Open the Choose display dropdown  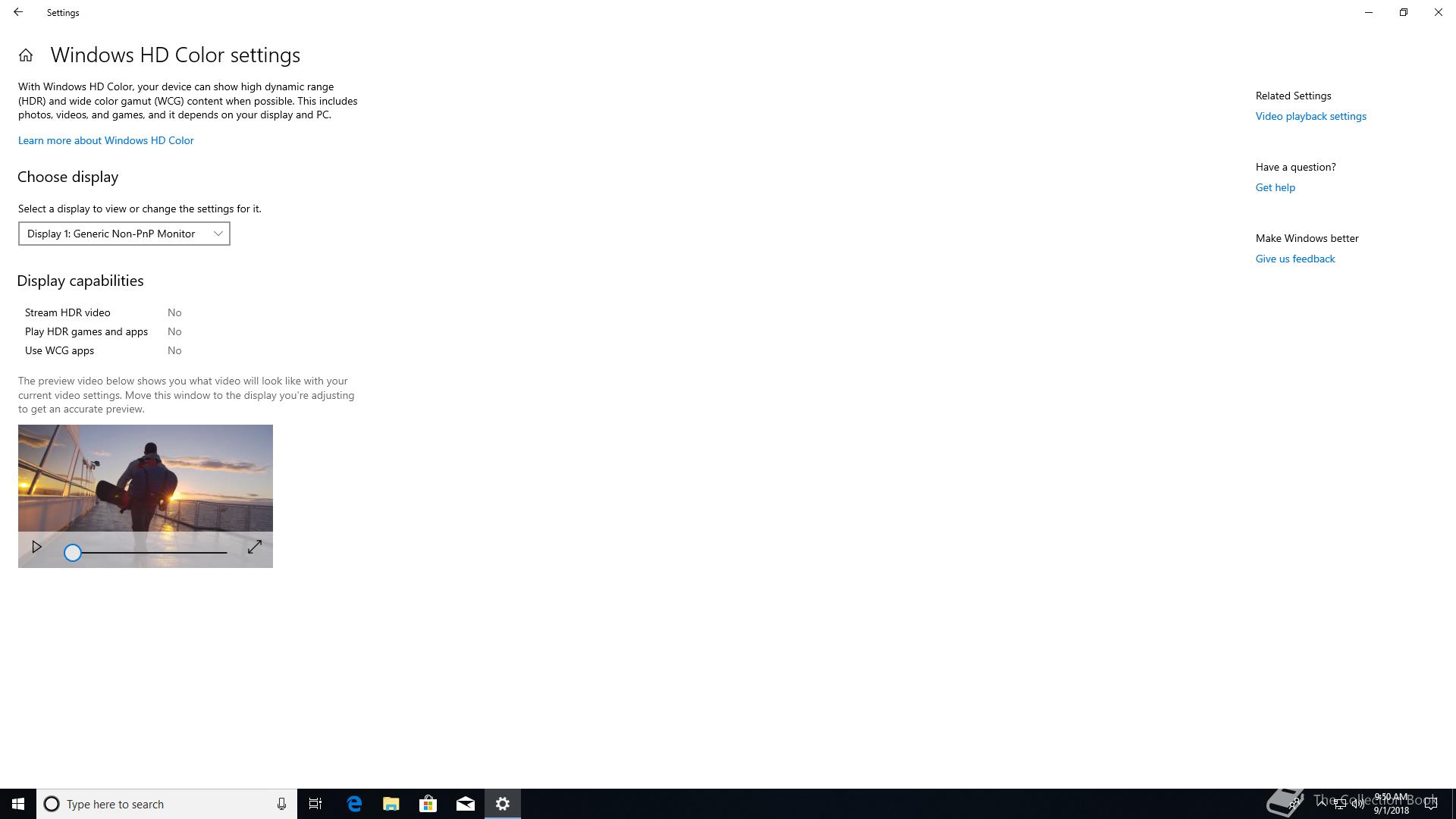pyautogui.click(x=124, y=234)
